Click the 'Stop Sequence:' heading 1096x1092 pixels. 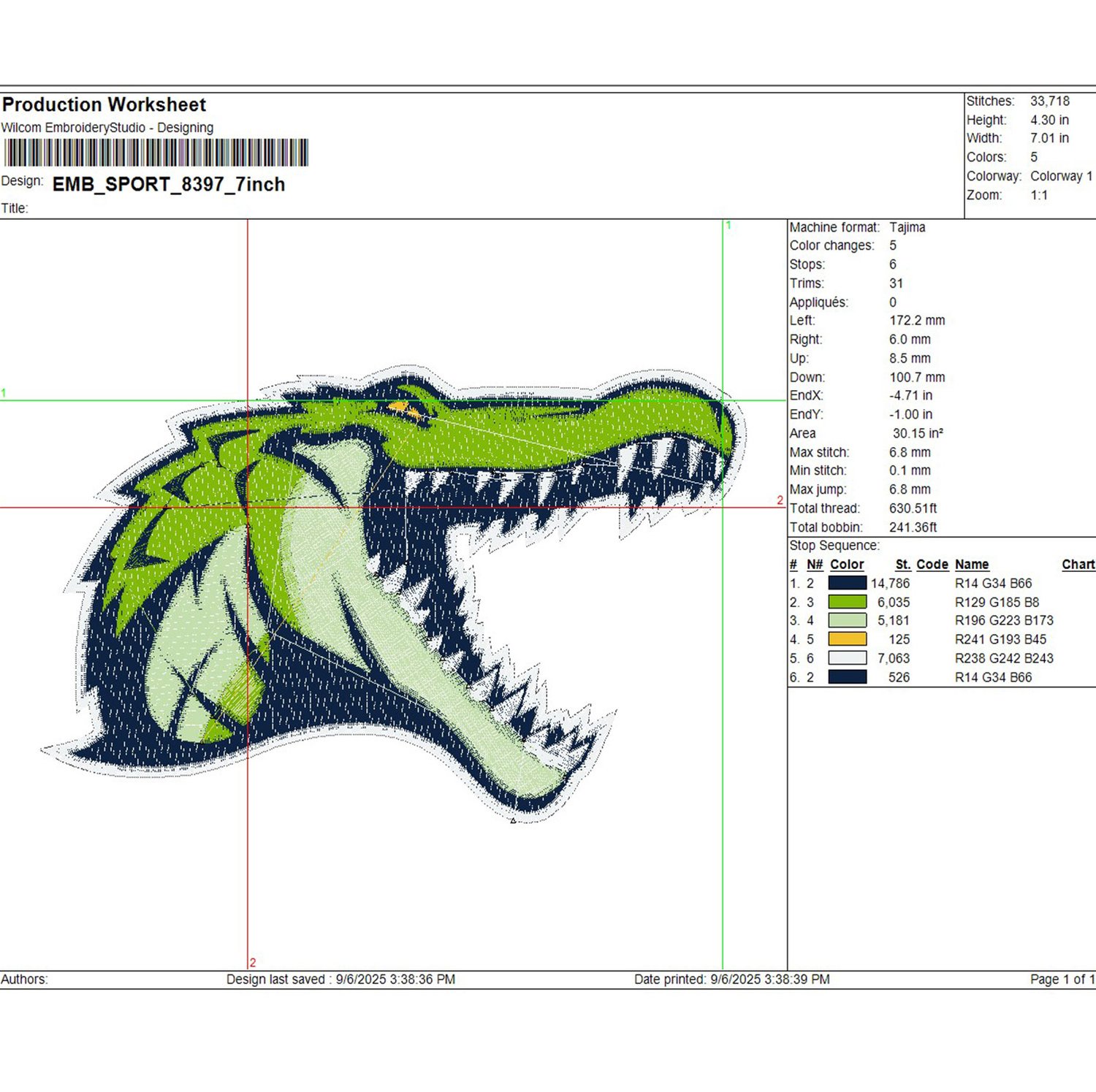(x=834, y=546)
